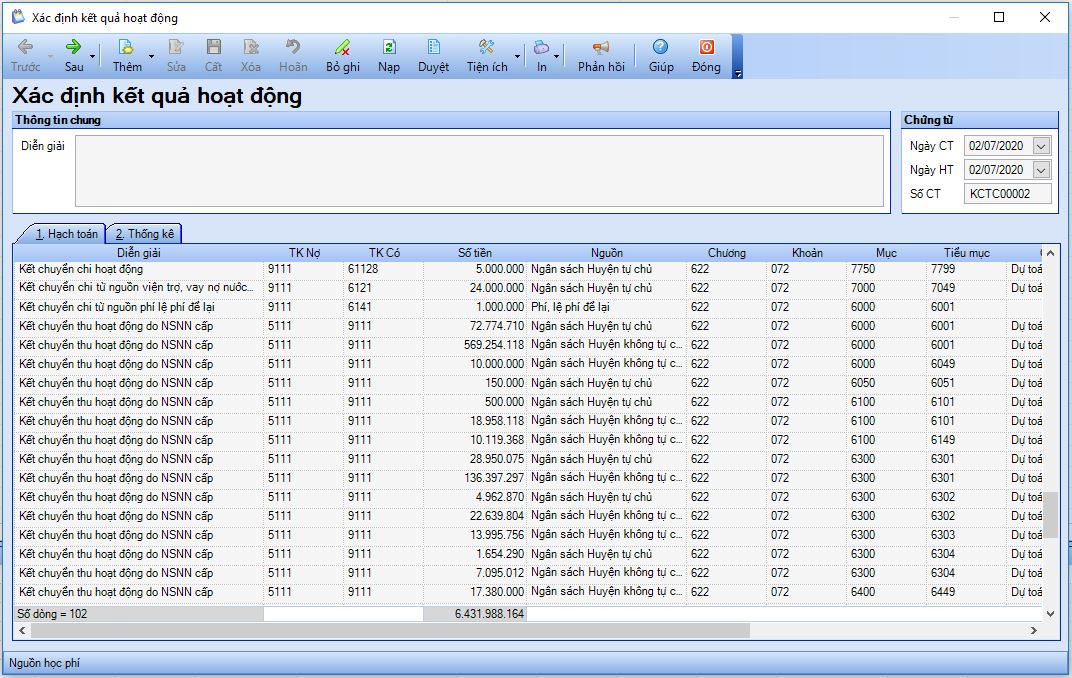
Task: Go to previous record with Trước
Action: [25, 56]
